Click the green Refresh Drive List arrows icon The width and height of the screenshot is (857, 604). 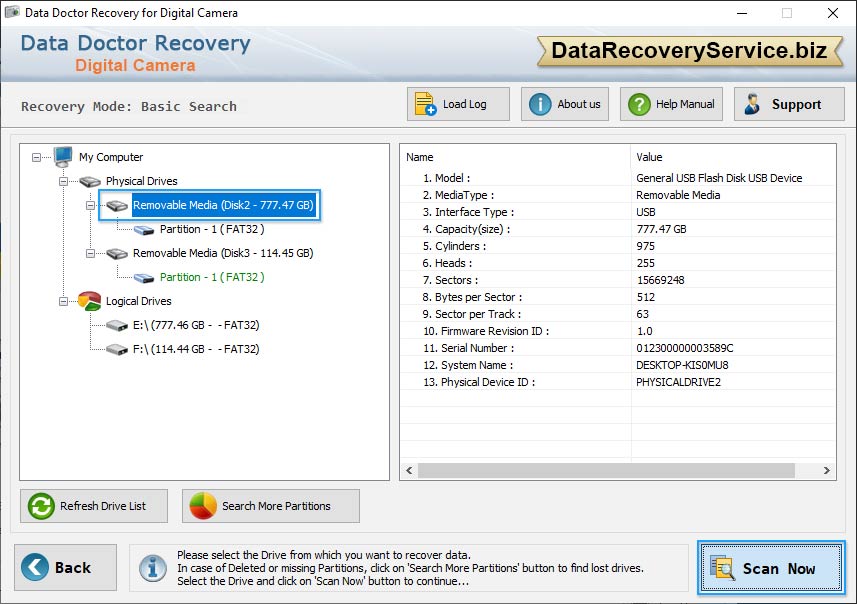click(41, 506)
